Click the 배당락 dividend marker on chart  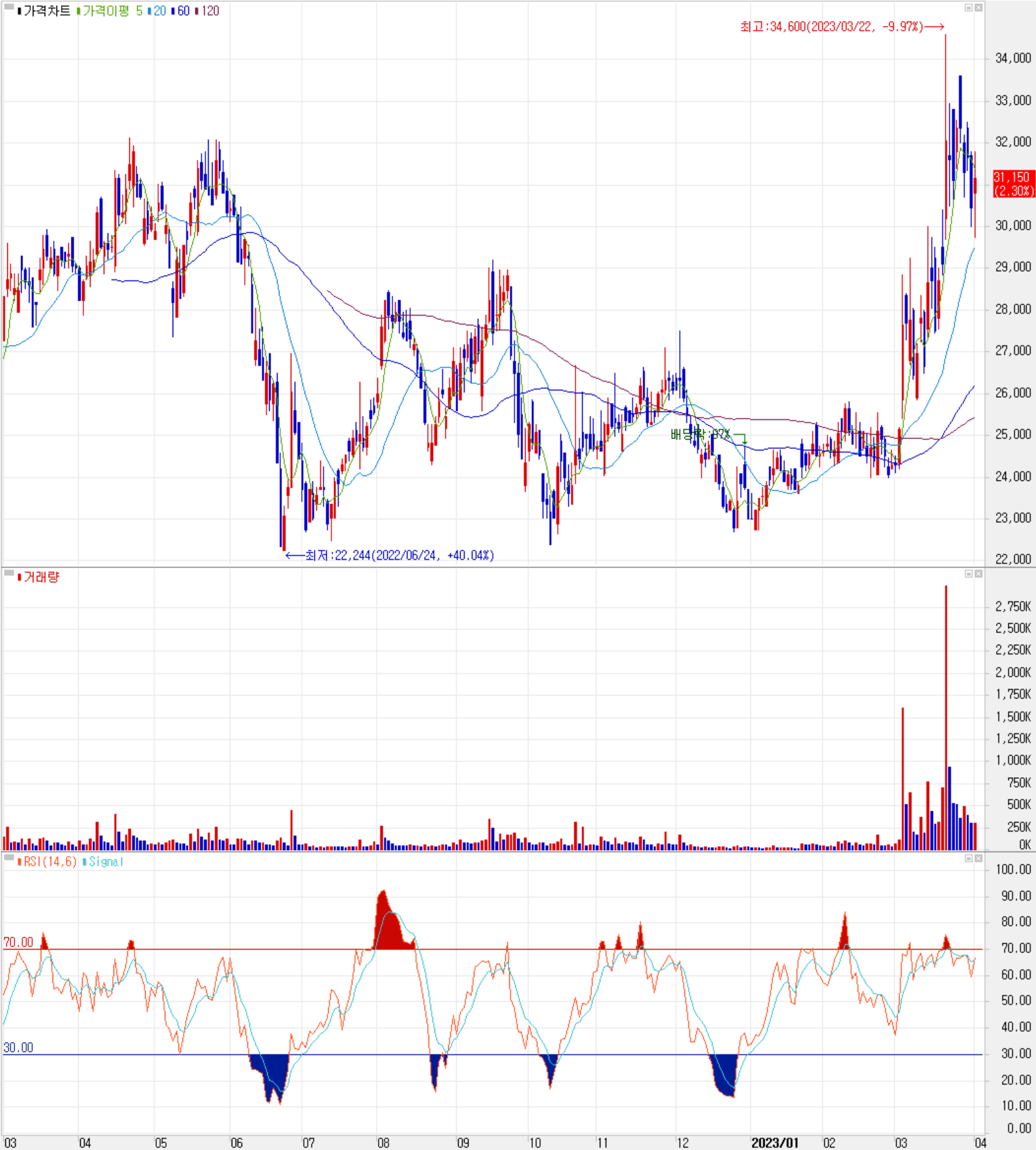click(x=708, y=435)
